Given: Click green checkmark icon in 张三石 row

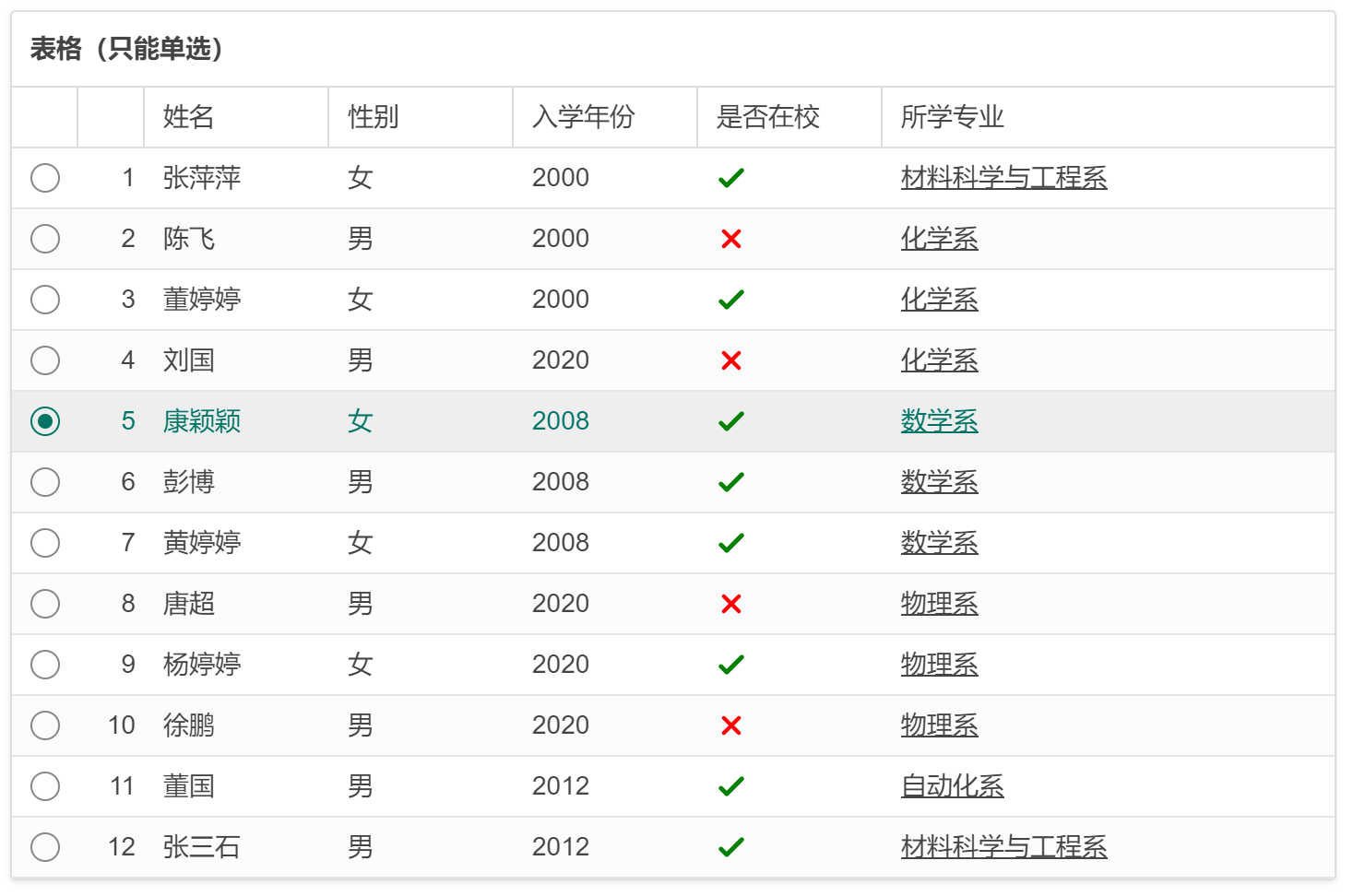Looking at the screenshot, I should 730,847.
